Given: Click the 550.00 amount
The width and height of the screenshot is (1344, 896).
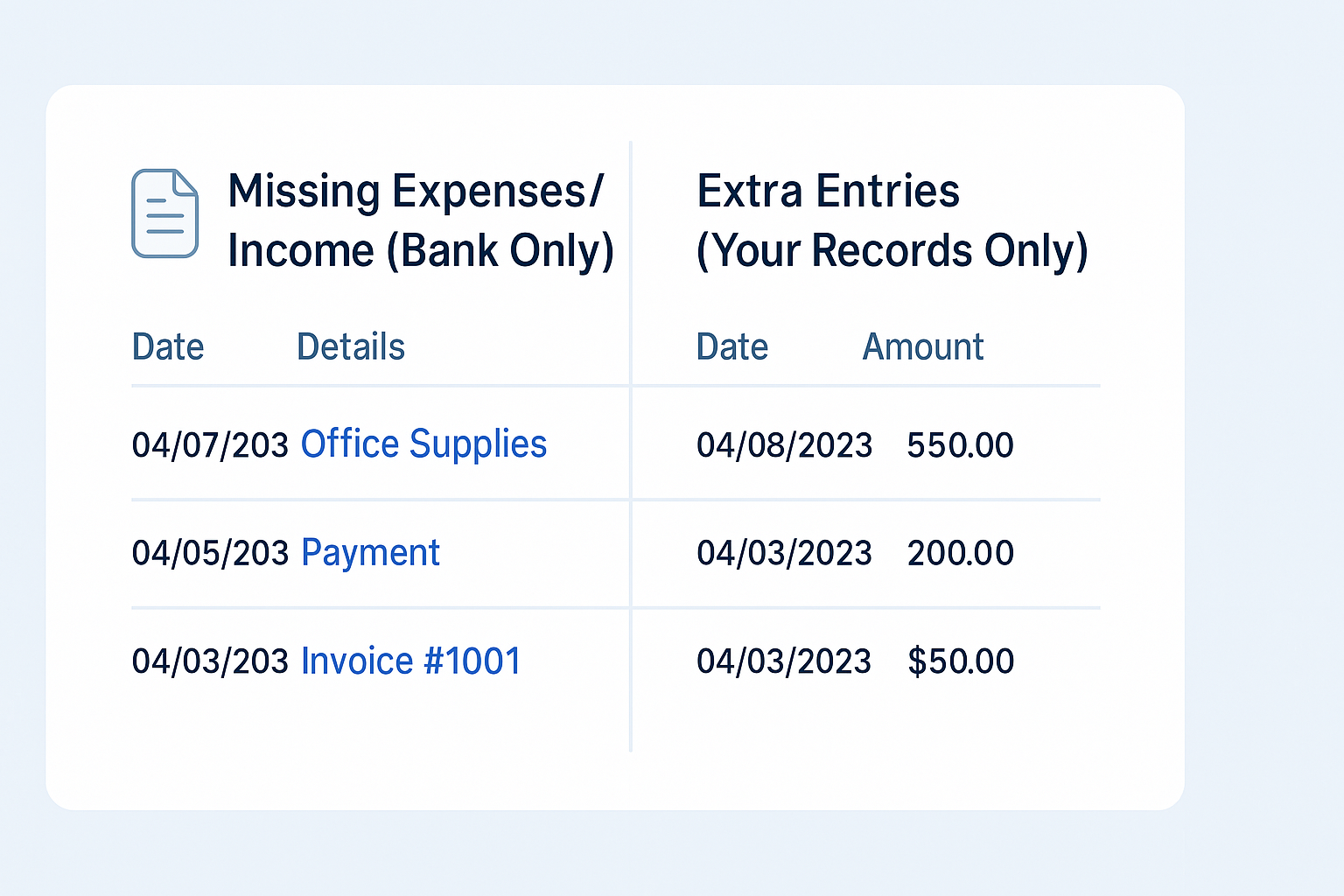Looking at the screenshot, I should coord(961,445).
